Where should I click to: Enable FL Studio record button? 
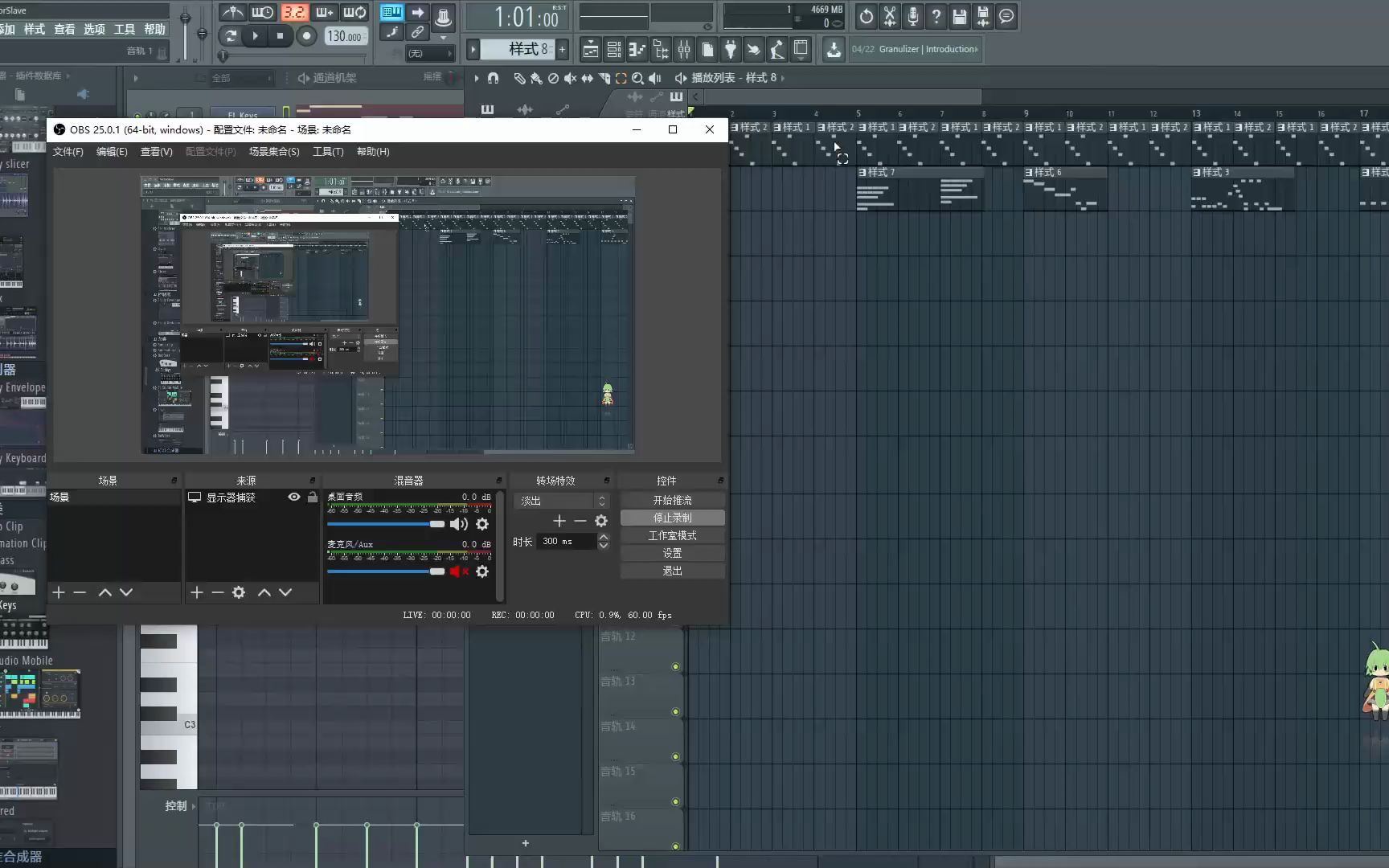(306, 35)
